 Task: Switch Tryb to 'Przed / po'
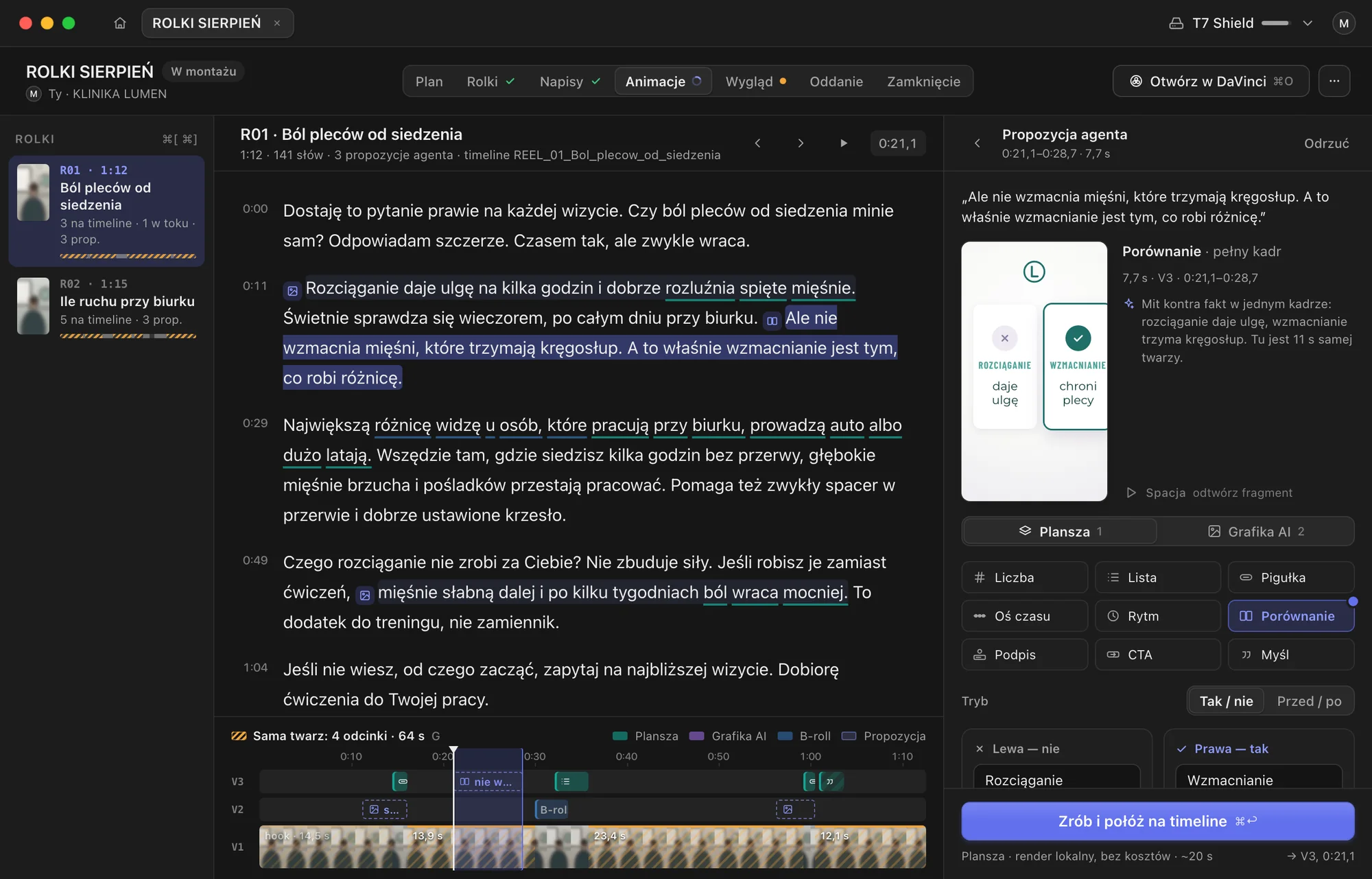pyautogui.click(x=1309, y=701)
